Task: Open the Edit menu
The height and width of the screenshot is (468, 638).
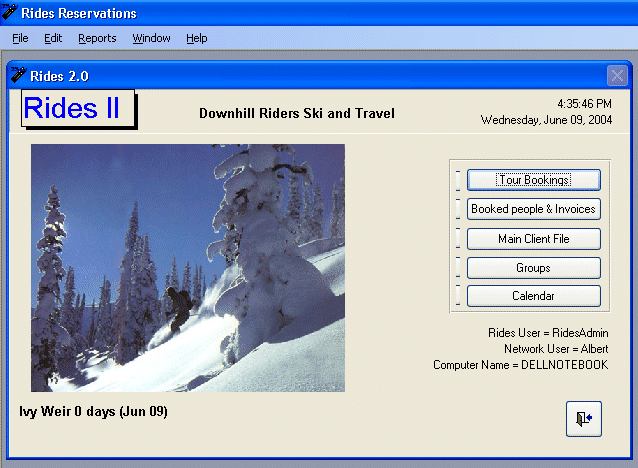Action: 53,38
